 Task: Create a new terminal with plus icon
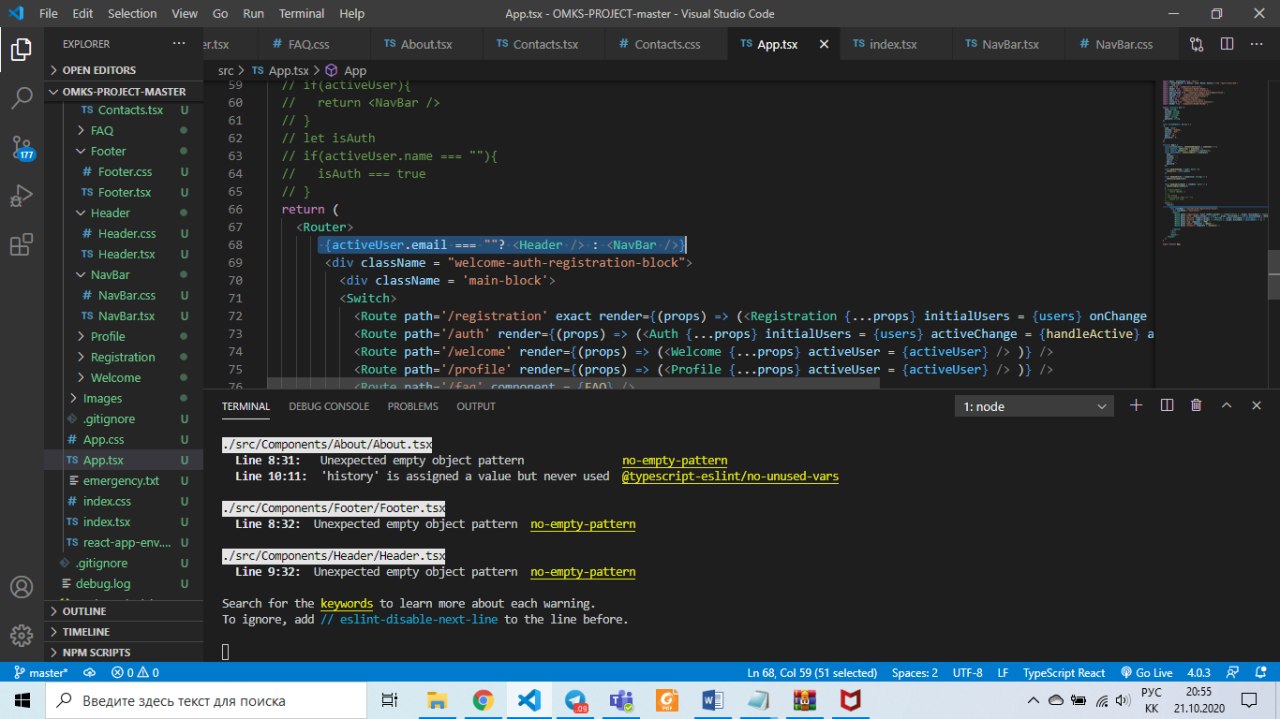click(1136, 405)
